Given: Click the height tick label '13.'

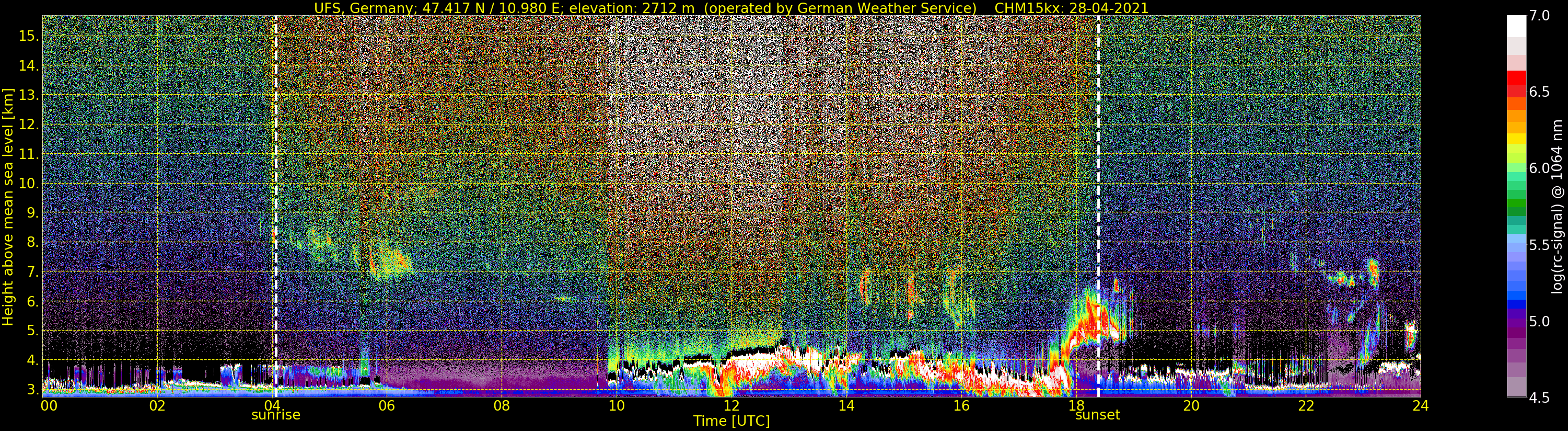Looking at the screenshot, I should point(29,95).
